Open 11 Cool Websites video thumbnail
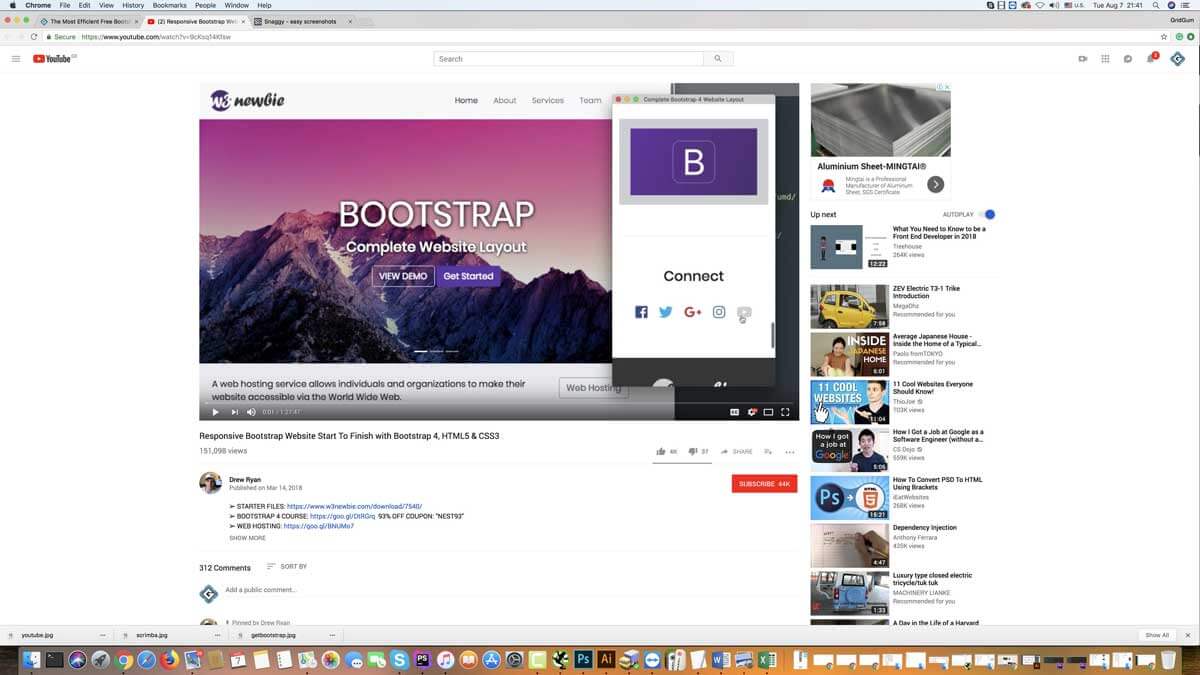1200x675 pixels. coord(849,402)
